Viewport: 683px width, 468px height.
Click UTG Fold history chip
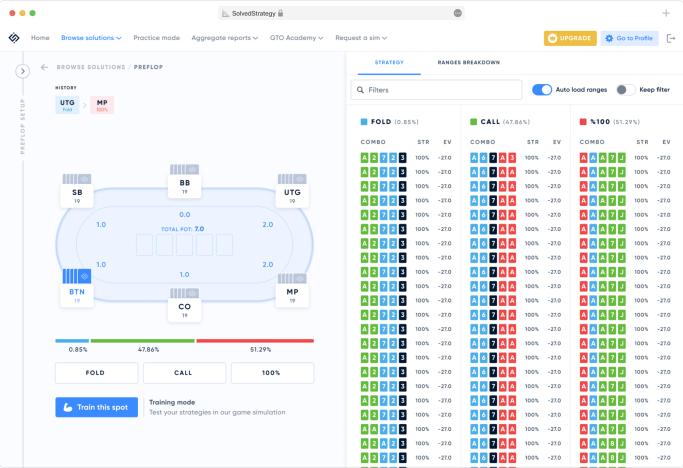[x=67, y=105]
